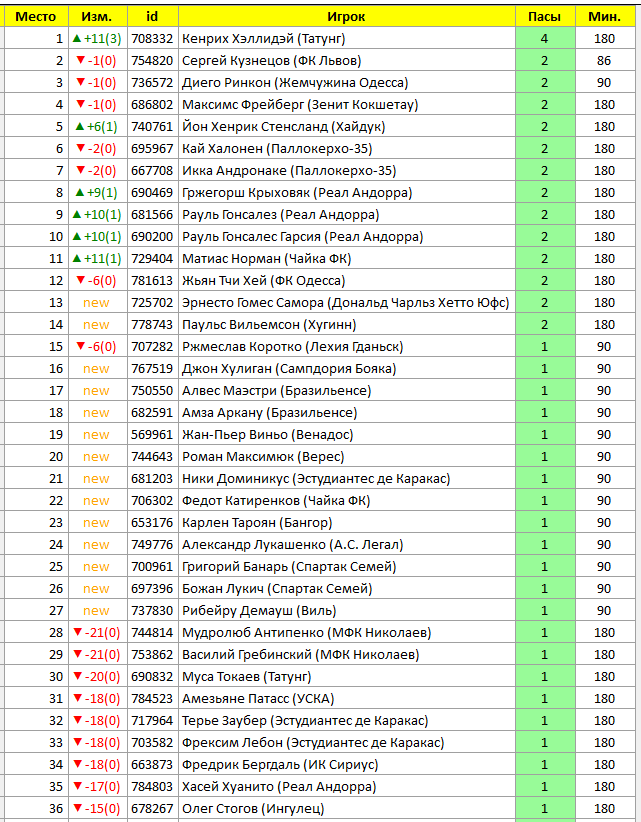
Task: Click the down arrow in Жьян Тчи Хей row
Action: pyautogui.click(x=80, y=280)
